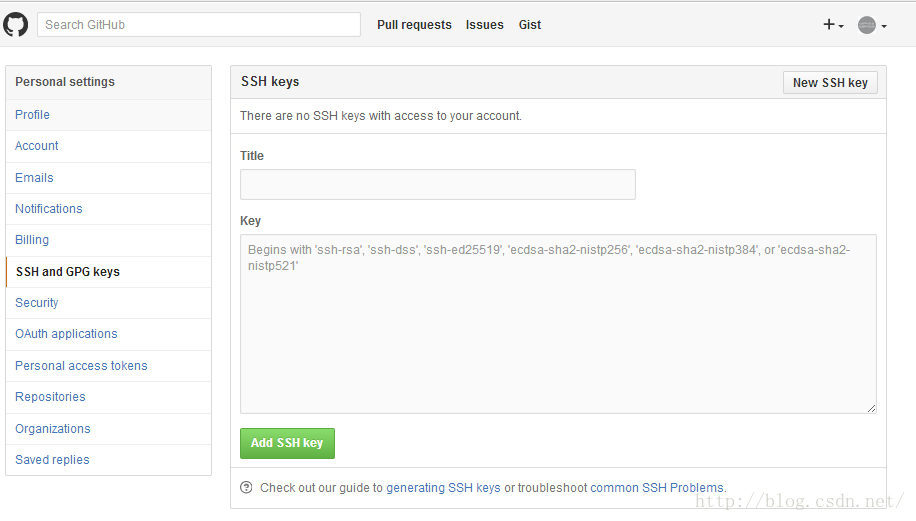Open the common SSH Problems link
This screenshot has width=916, height=521.
coord(657,488)
